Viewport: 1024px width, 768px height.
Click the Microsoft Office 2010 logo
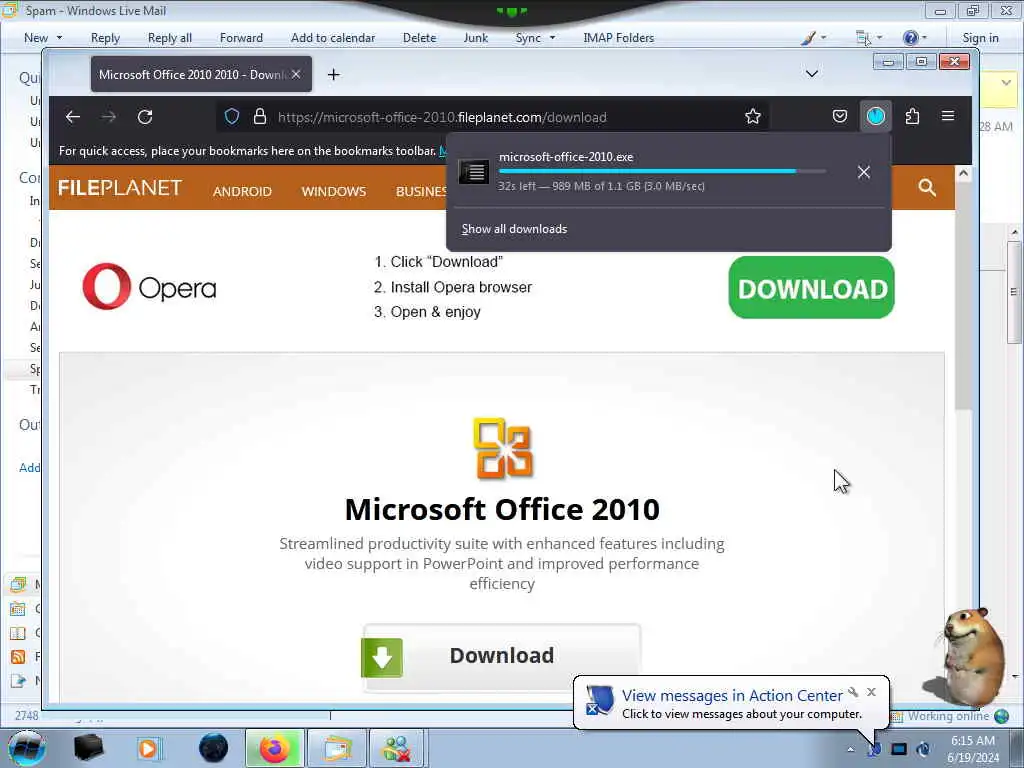(x=502, y=448)
